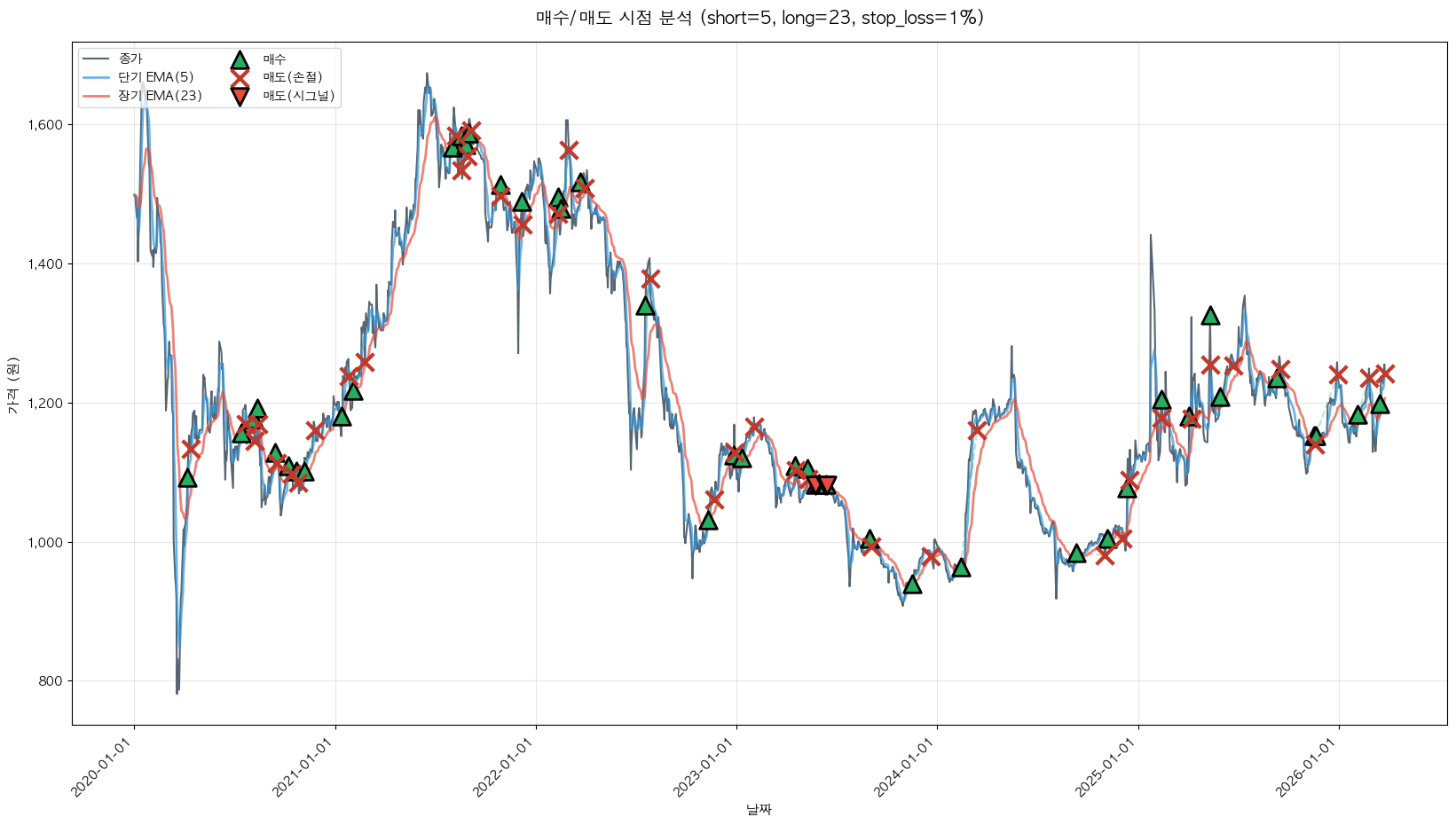Click the 날짜 x-axis label
The image size is (1456, 825).
pos(759,809)
